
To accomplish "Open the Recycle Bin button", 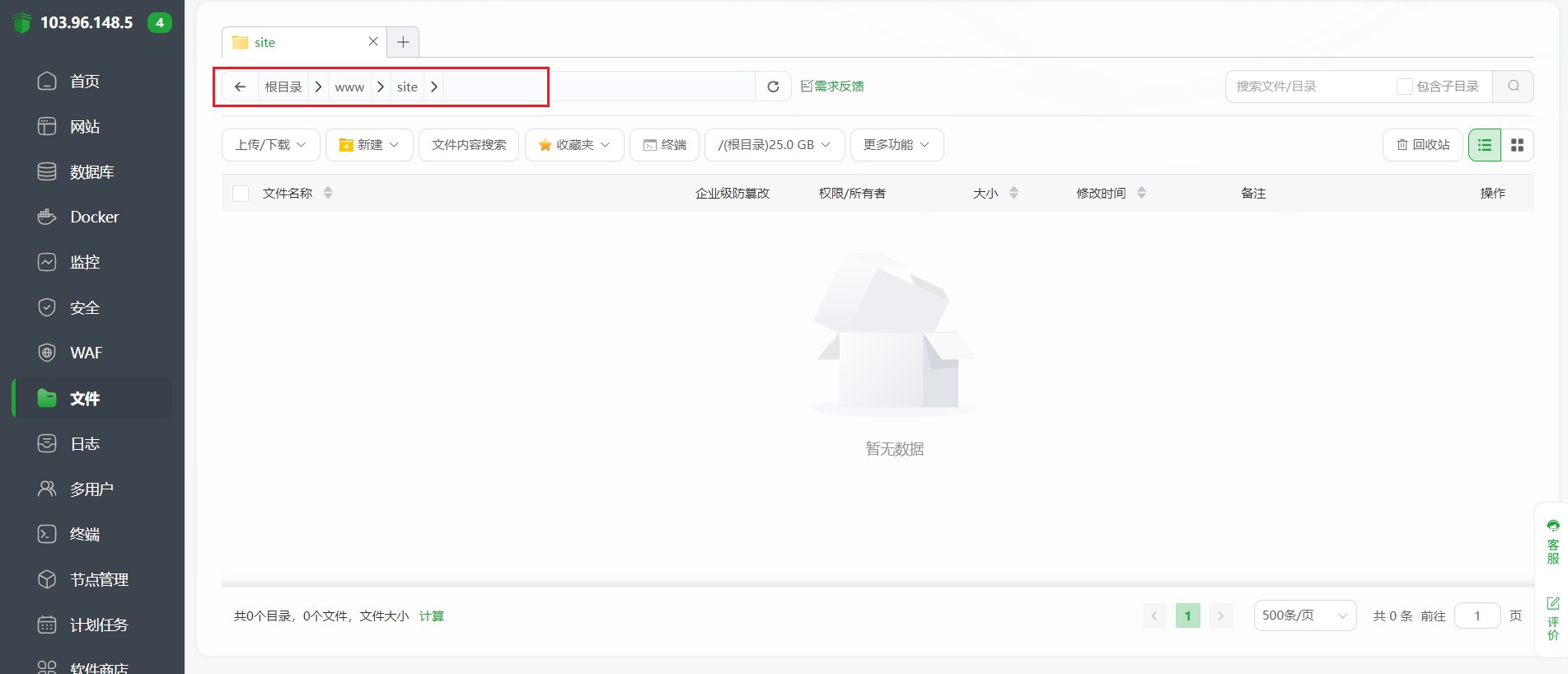I will [1422, 145].
